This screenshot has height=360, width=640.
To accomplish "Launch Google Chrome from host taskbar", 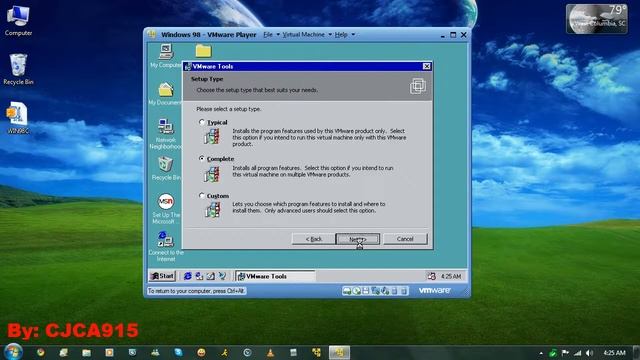I will [40, 352].
